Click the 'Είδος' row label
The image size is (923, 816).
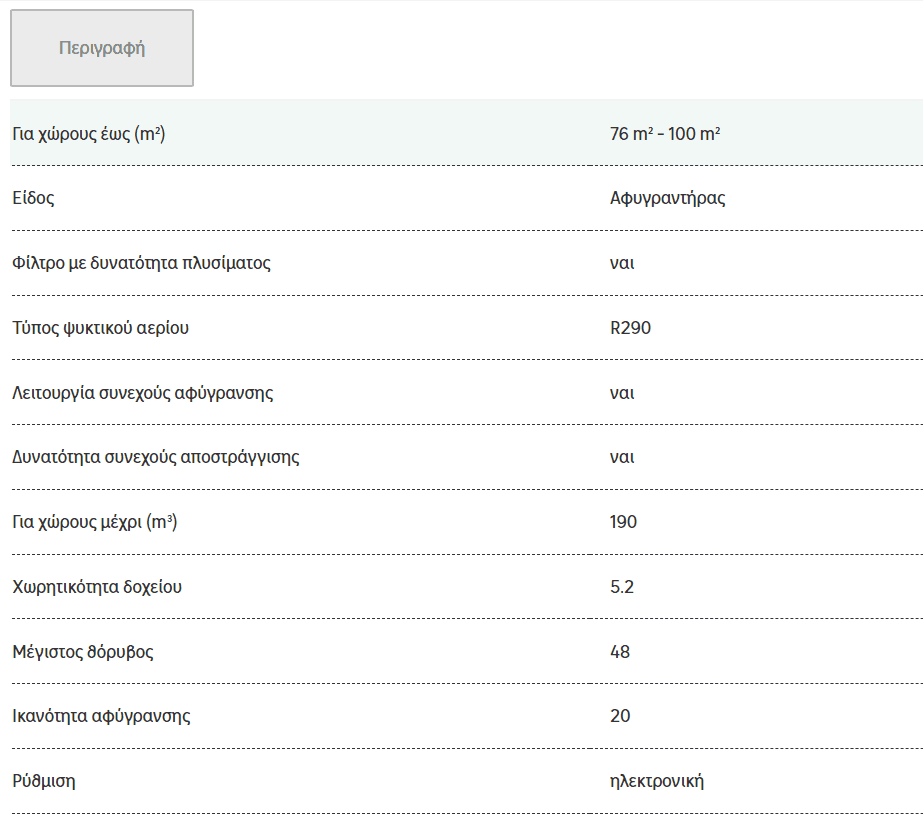tap(34, 198)
